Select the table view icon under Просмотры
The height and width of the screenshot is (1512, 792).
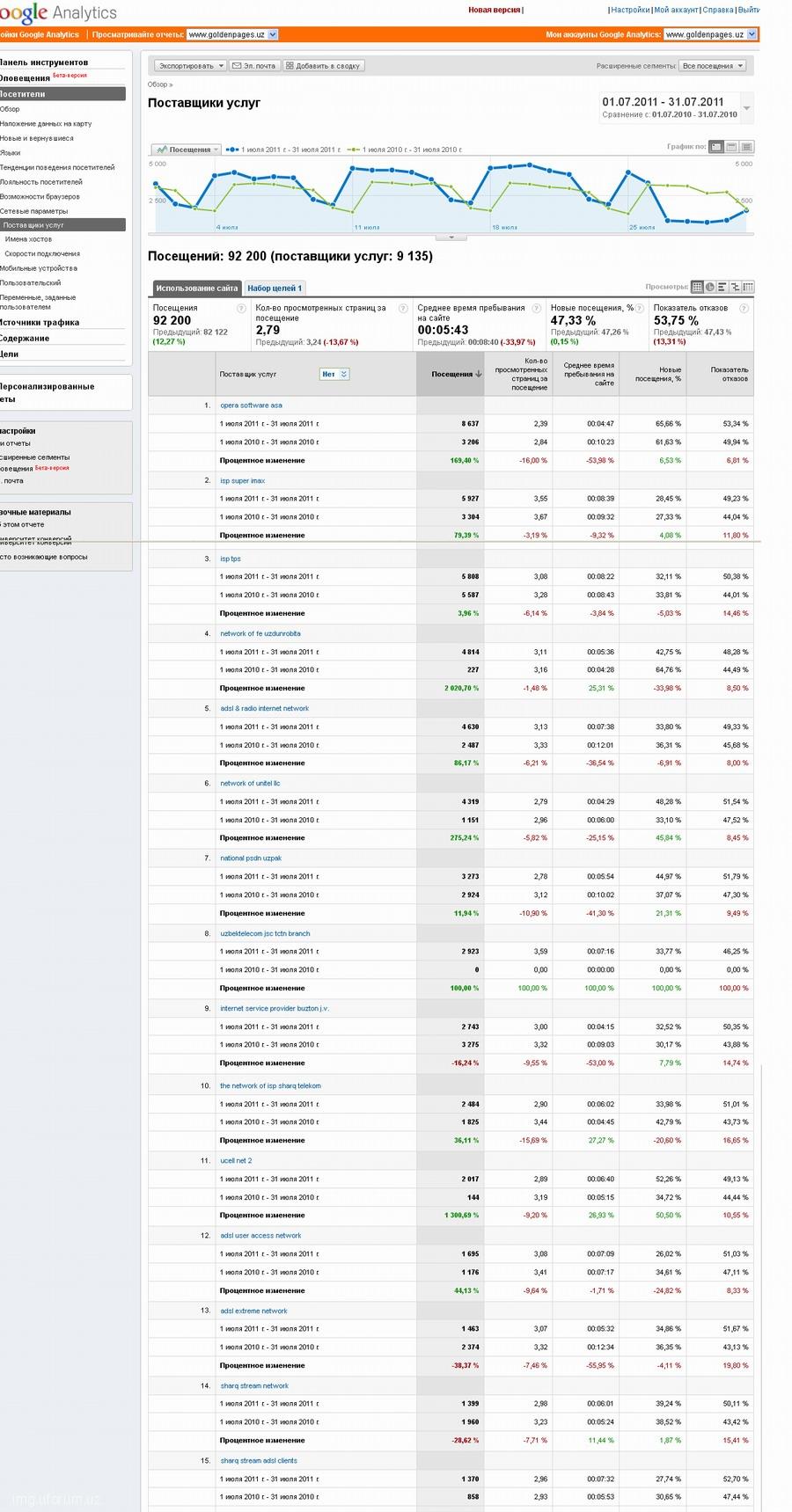pos(697,287)
